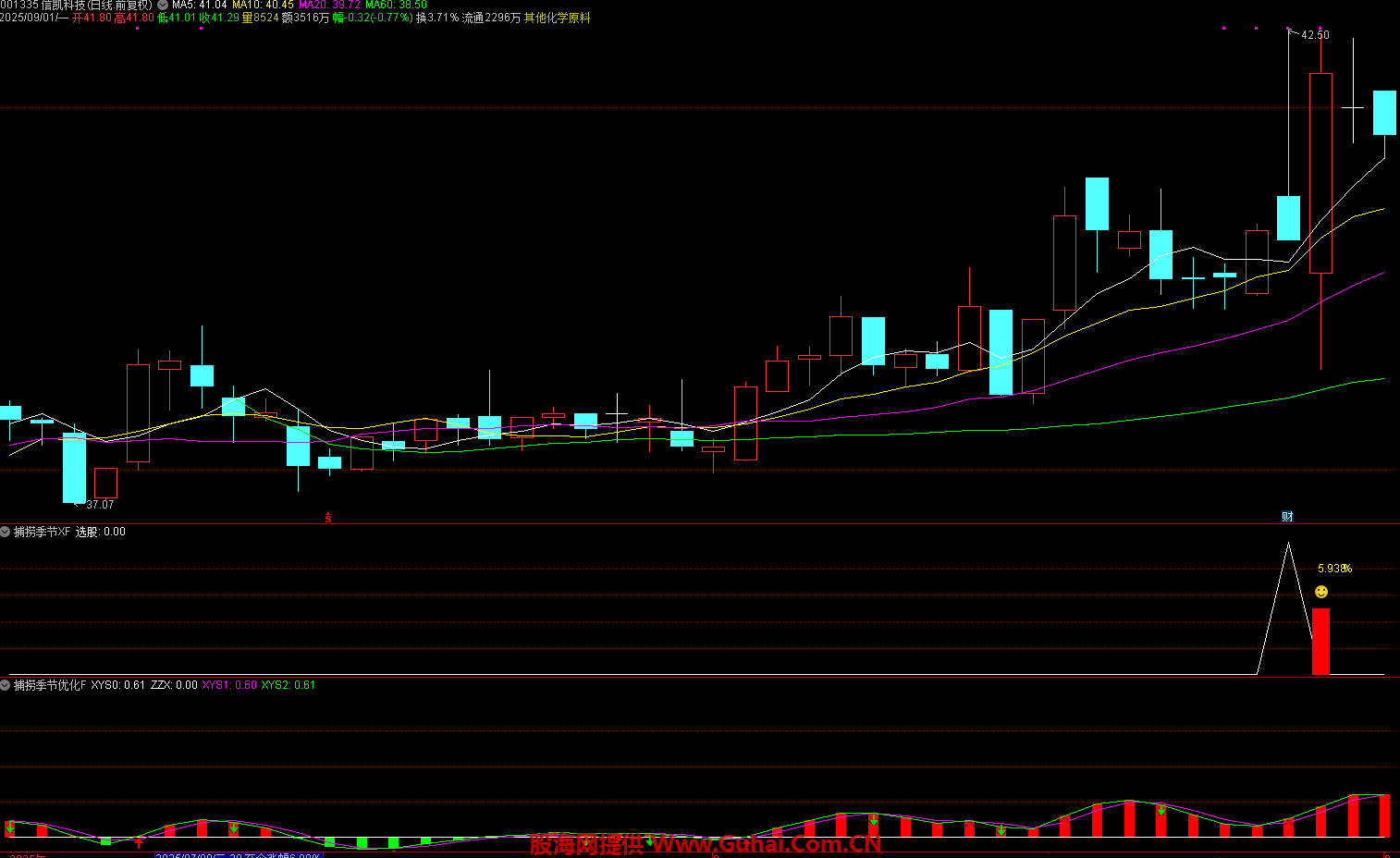This screenshot has width=1400, height=858.
Task: Click the MA20: 39.72 readout
Action: pos(329,5)
